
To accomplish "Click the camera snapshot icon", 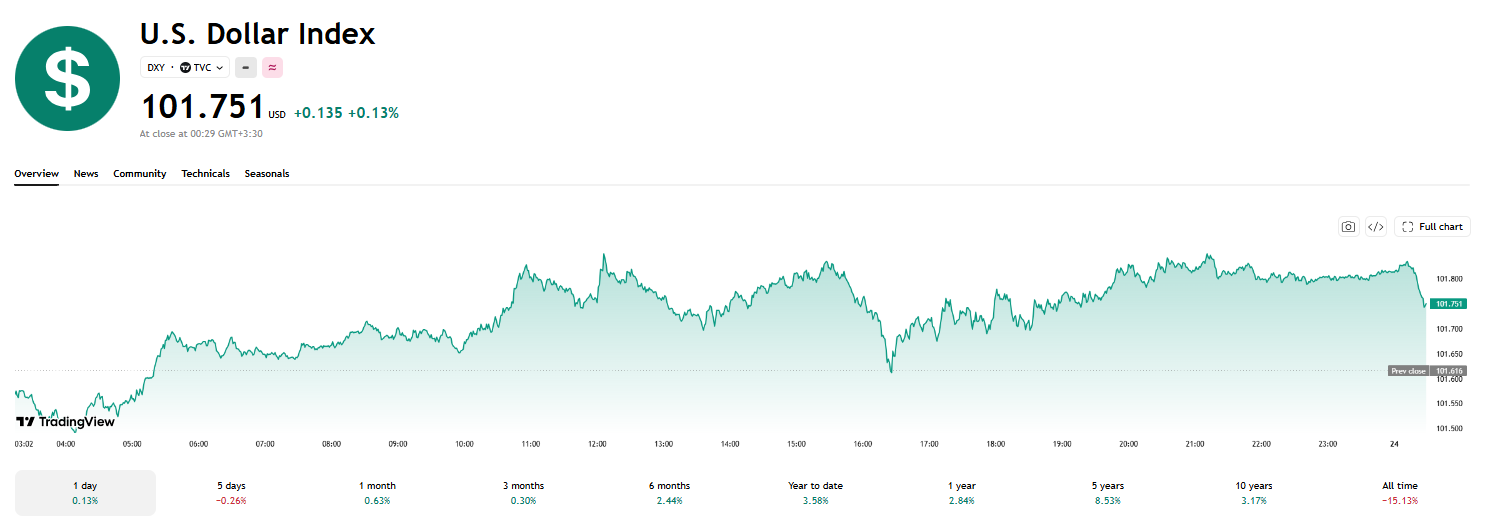I will tap(1349, 227).
